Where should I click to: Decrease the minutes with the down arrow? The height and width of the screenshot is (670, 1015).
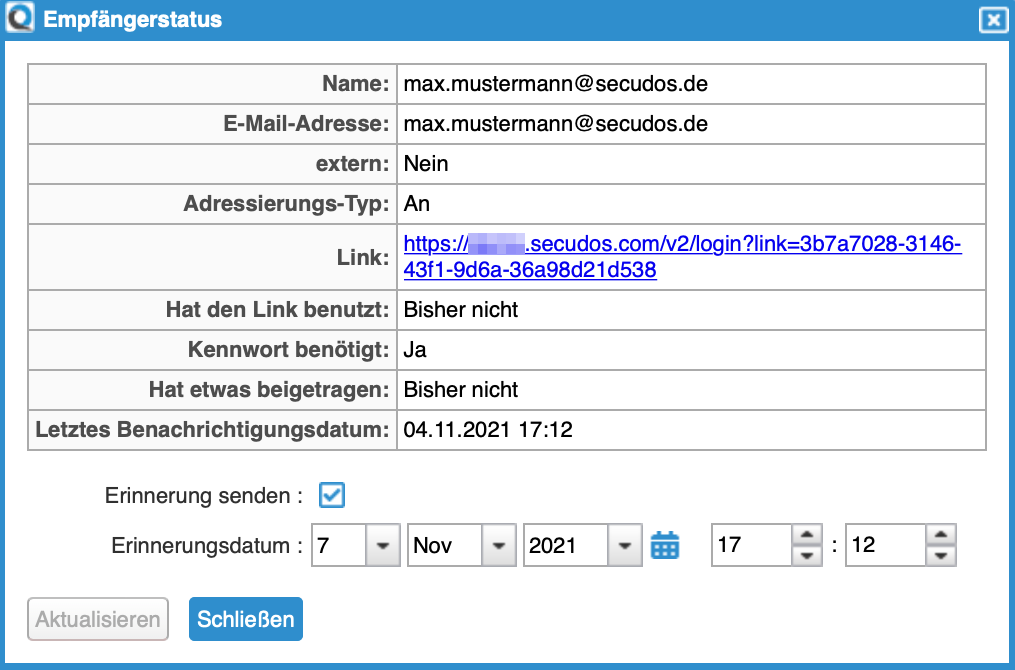940,556
